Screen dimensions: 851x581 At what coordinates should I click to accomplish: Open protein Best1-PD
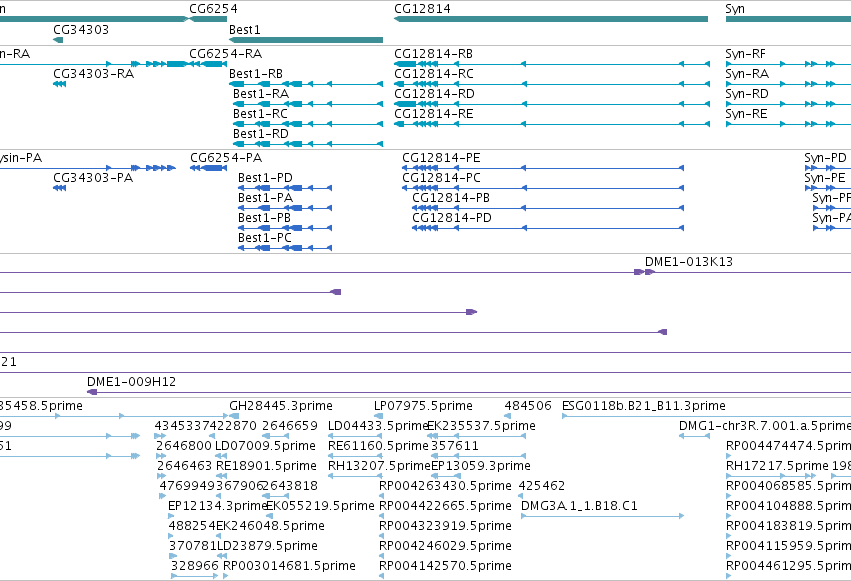265,178
